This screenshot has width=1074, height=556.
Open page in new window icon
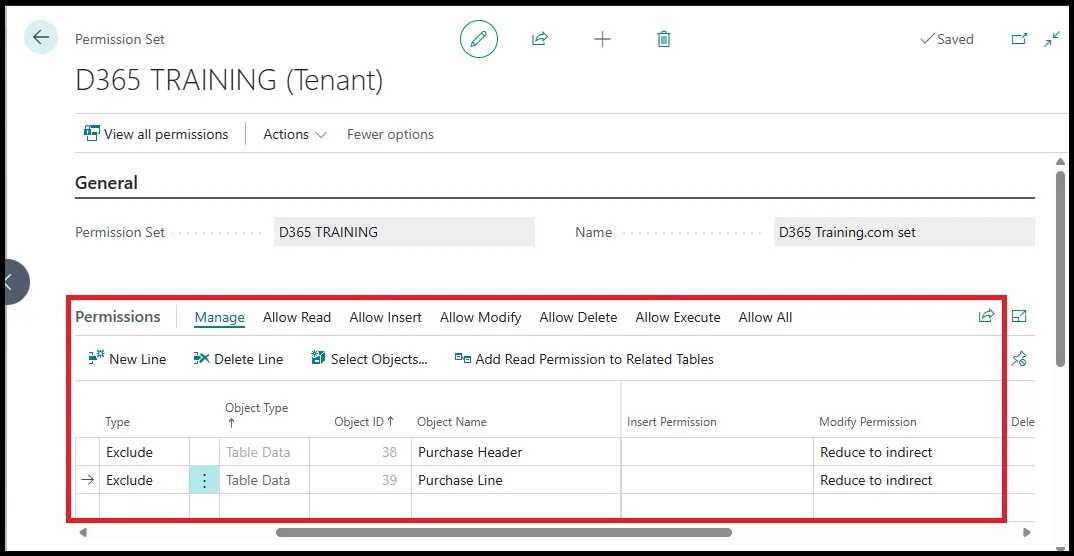coord(1019,39)
